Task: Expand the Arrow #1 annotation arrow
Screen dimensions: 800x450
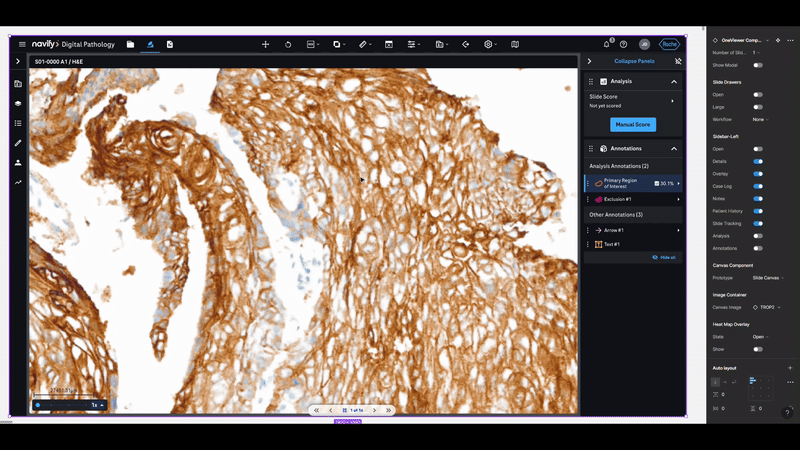Action: pyautogui.click(x=678, y=231)
